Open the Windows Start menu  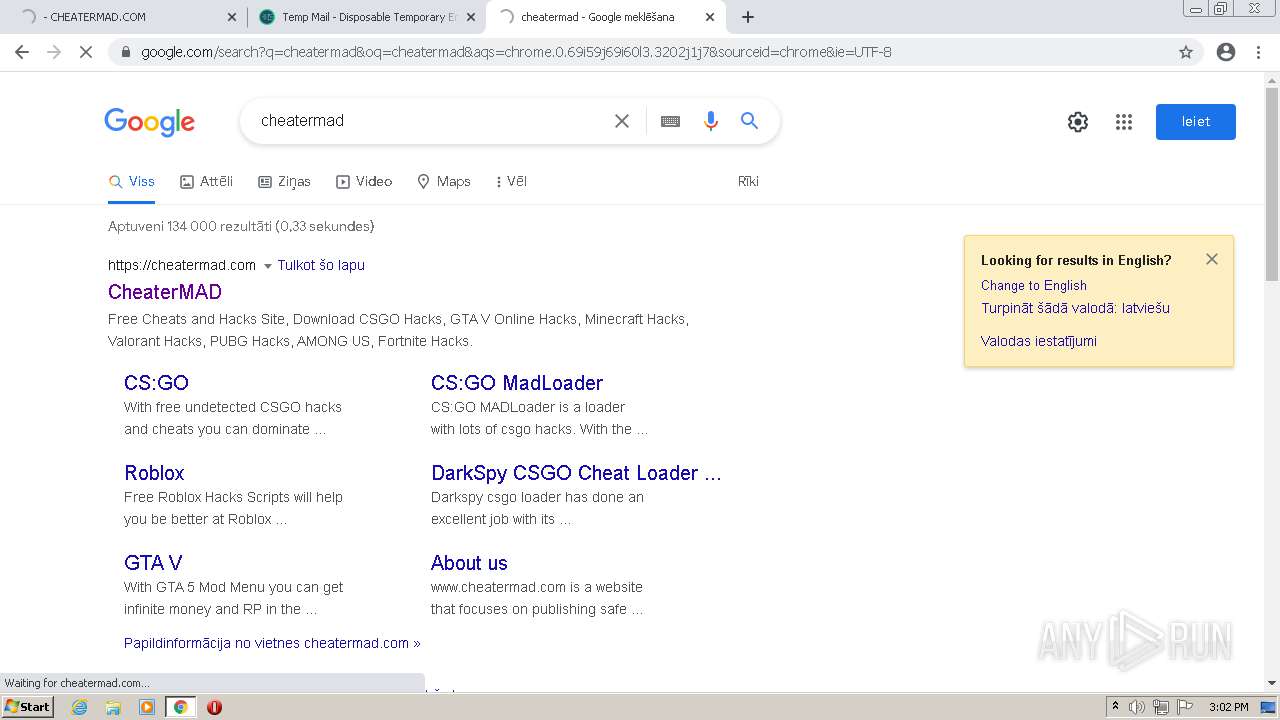click(x=28, y=707)
